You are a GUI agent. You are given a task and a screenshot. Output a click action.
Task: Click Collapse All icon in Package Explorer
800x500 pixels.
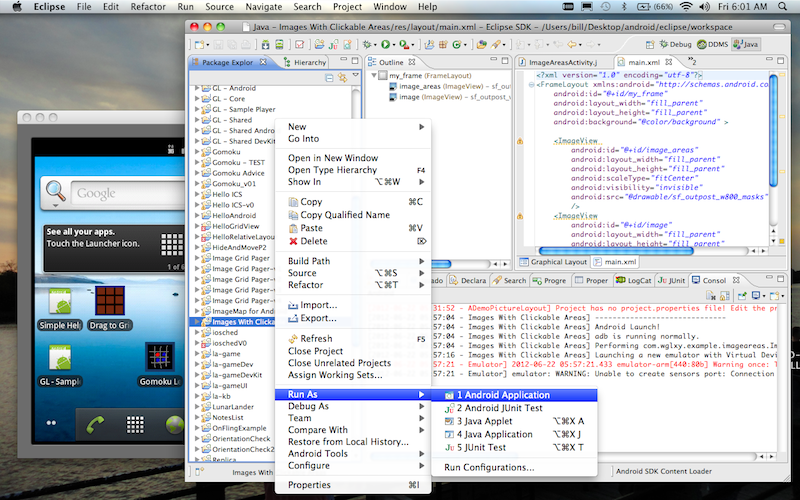(331, 77)
